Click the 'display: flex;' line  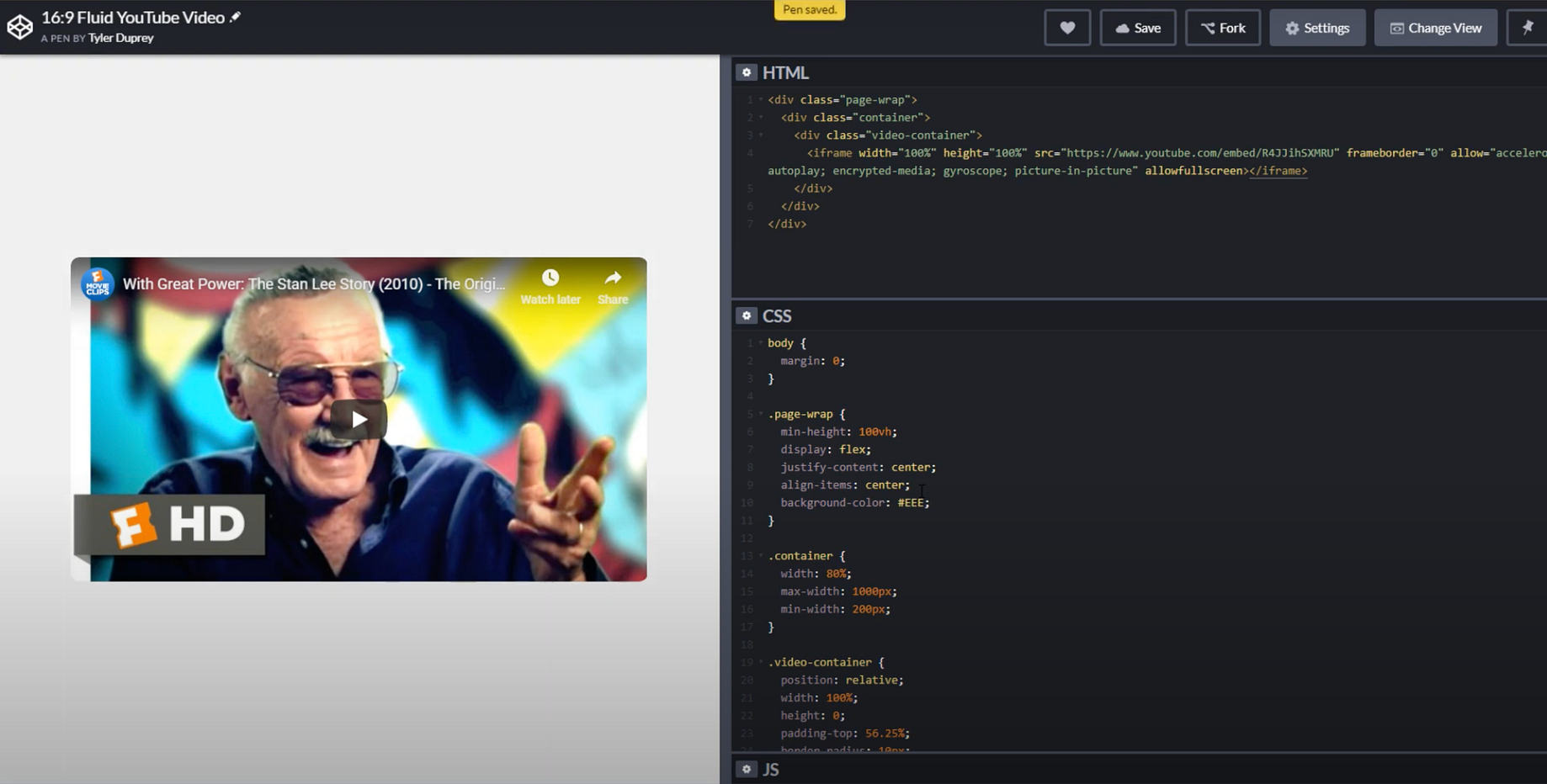(x=826, y=449)
